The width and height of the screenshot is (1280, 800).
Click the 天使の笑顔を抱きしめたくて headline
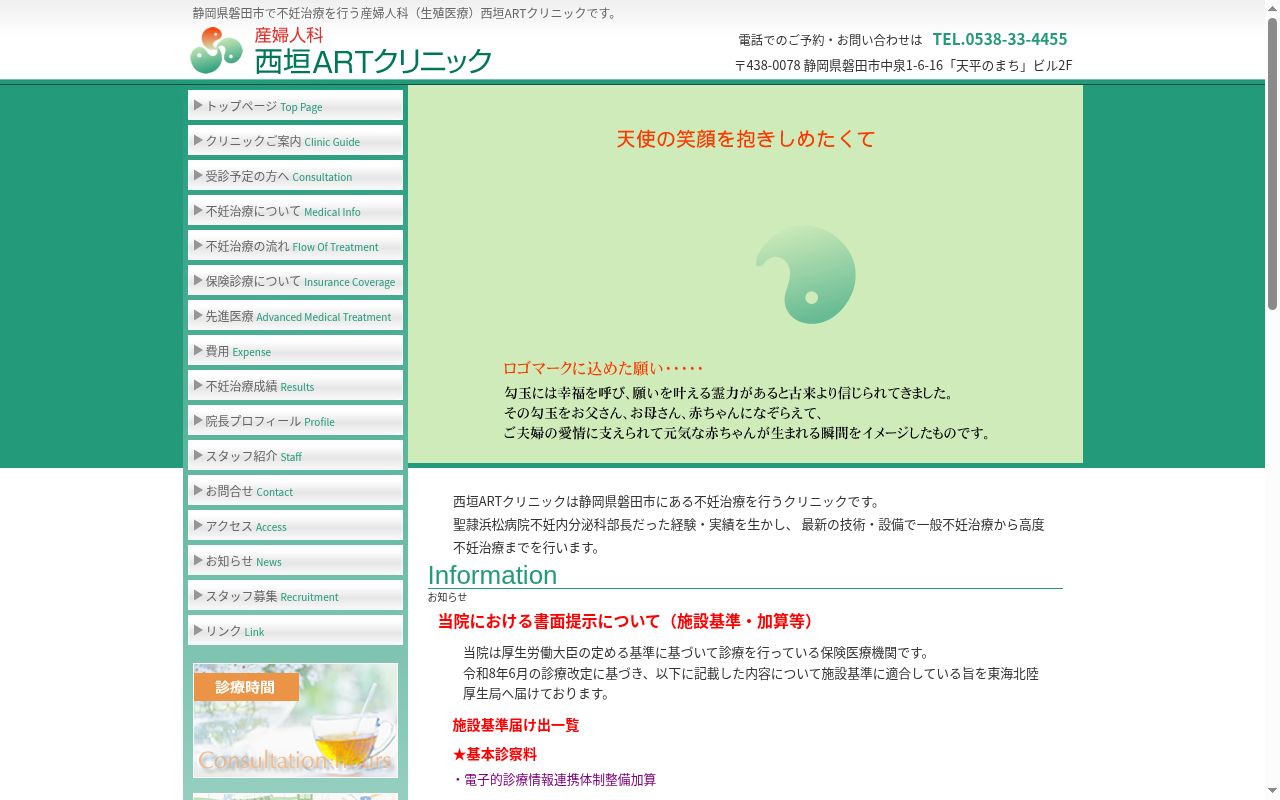coord(746,139)
